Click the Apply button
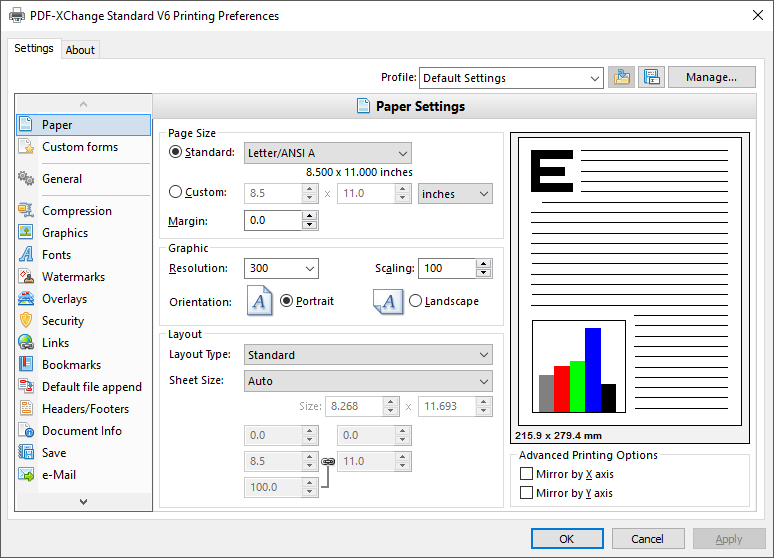This screenshot has width=774, height=558. [x=729, y=539]
